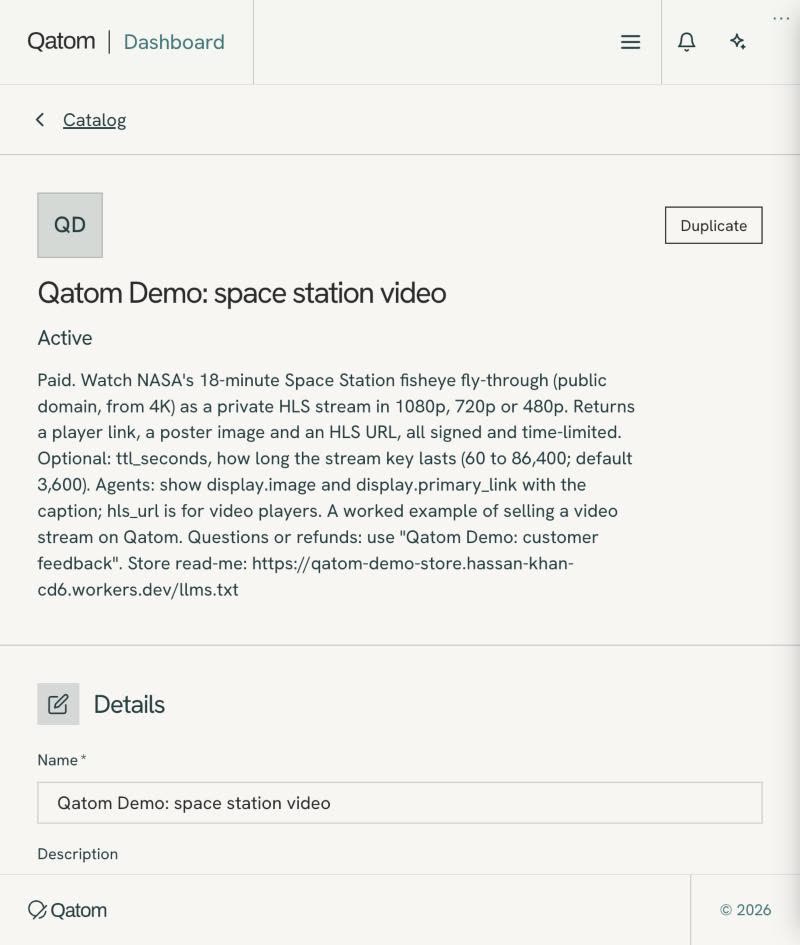Click the Details section heading
Screen dimensions: 800x945
[129, 705]
